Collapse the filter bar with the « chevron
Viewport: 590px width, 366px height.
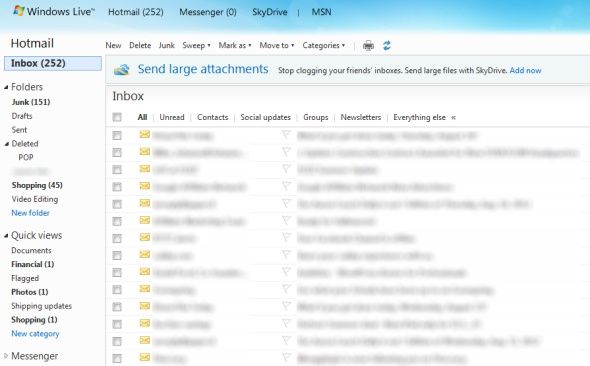[x=453, y=117]
